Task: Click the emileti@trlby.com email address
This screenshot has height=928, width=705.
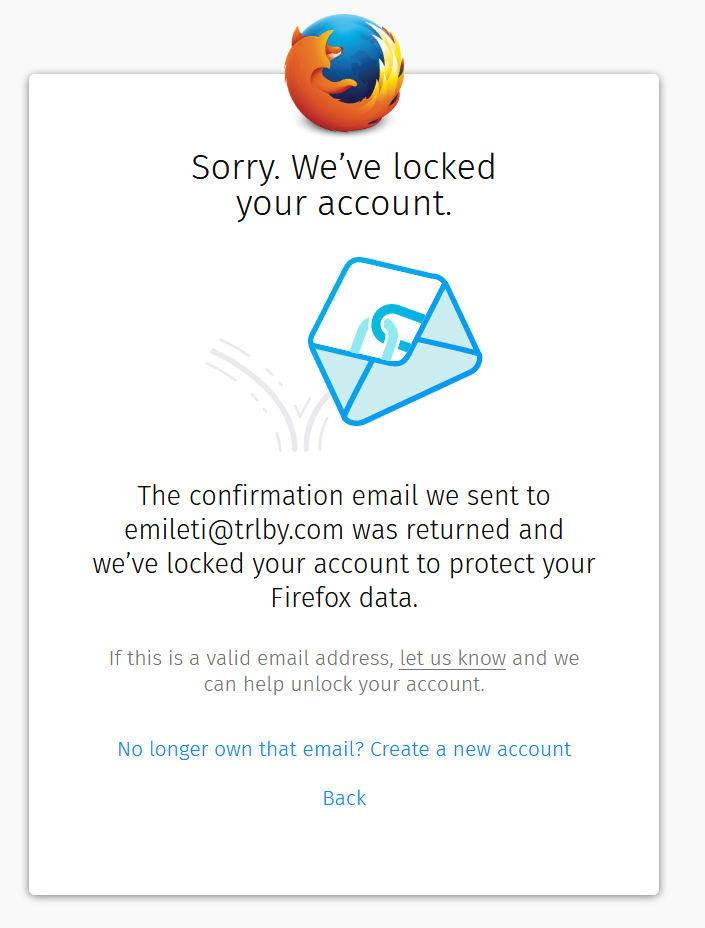Action: 235,529
